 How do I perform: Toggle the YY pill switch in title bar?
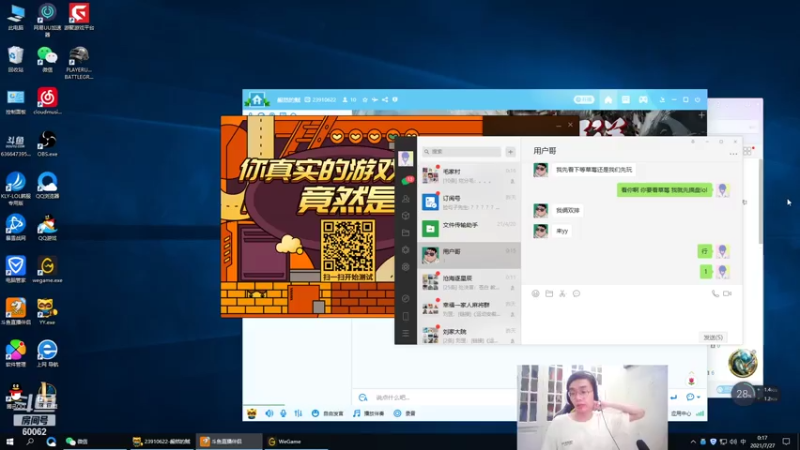[584, 100]
